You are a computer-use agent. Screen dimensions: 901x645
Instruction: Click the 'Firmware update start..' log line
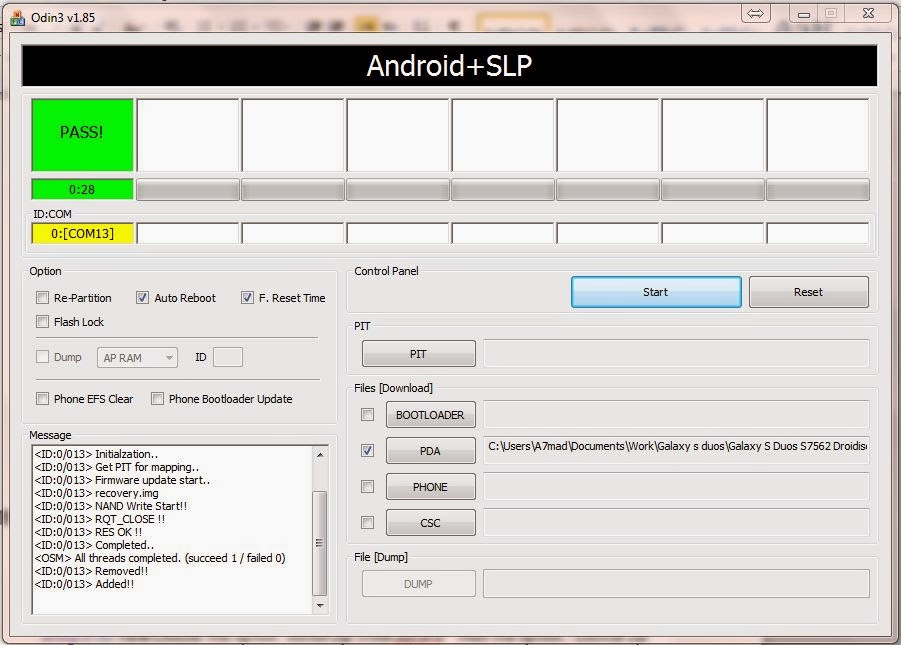click(122, 480)
